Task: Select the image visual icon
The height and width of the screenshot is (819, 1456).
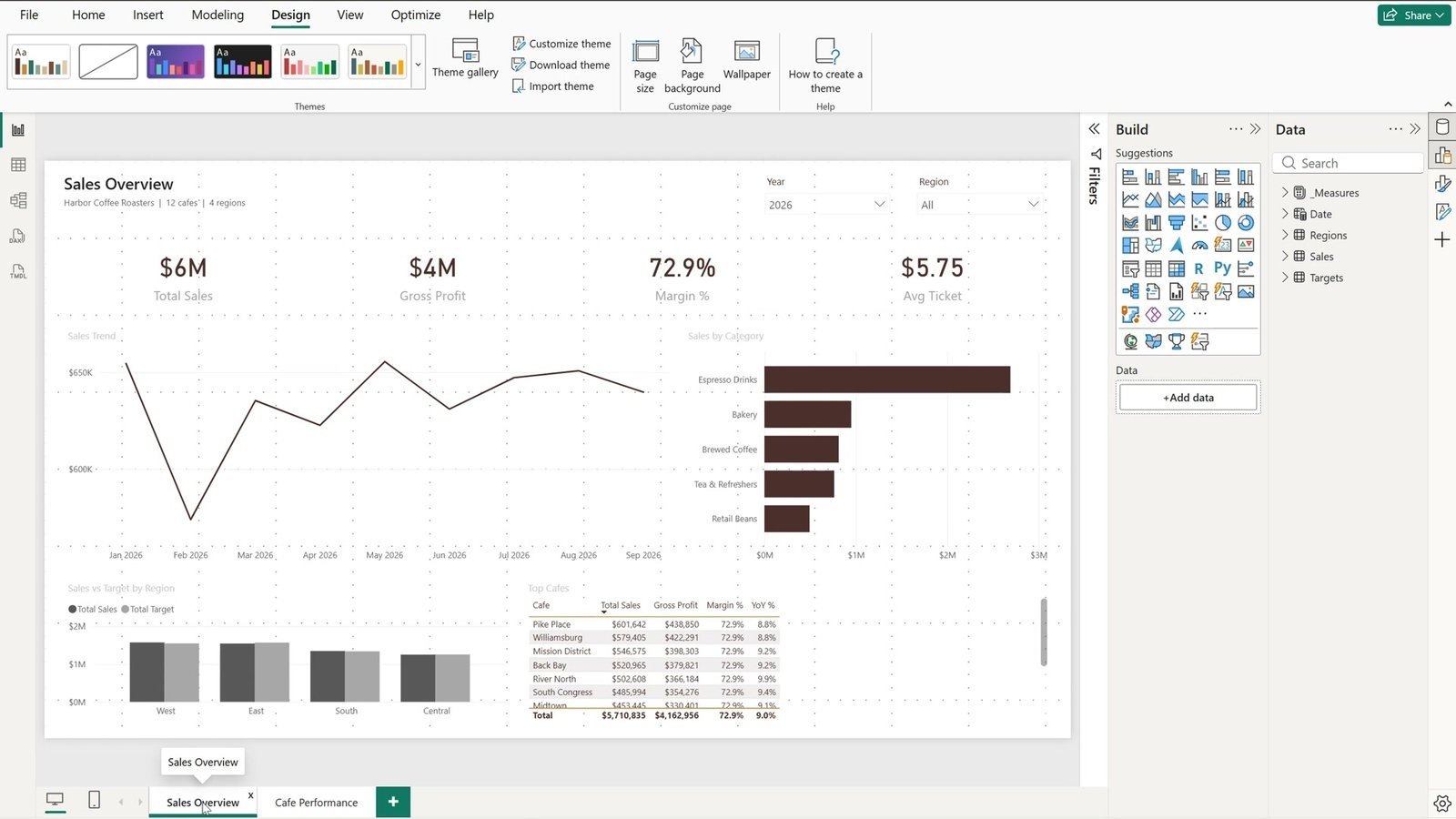Action: 1246,291
